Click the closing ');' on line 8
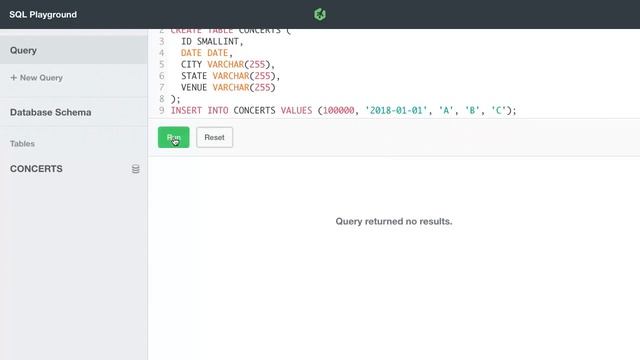This screenshot has height=360, width=640. 176,99
